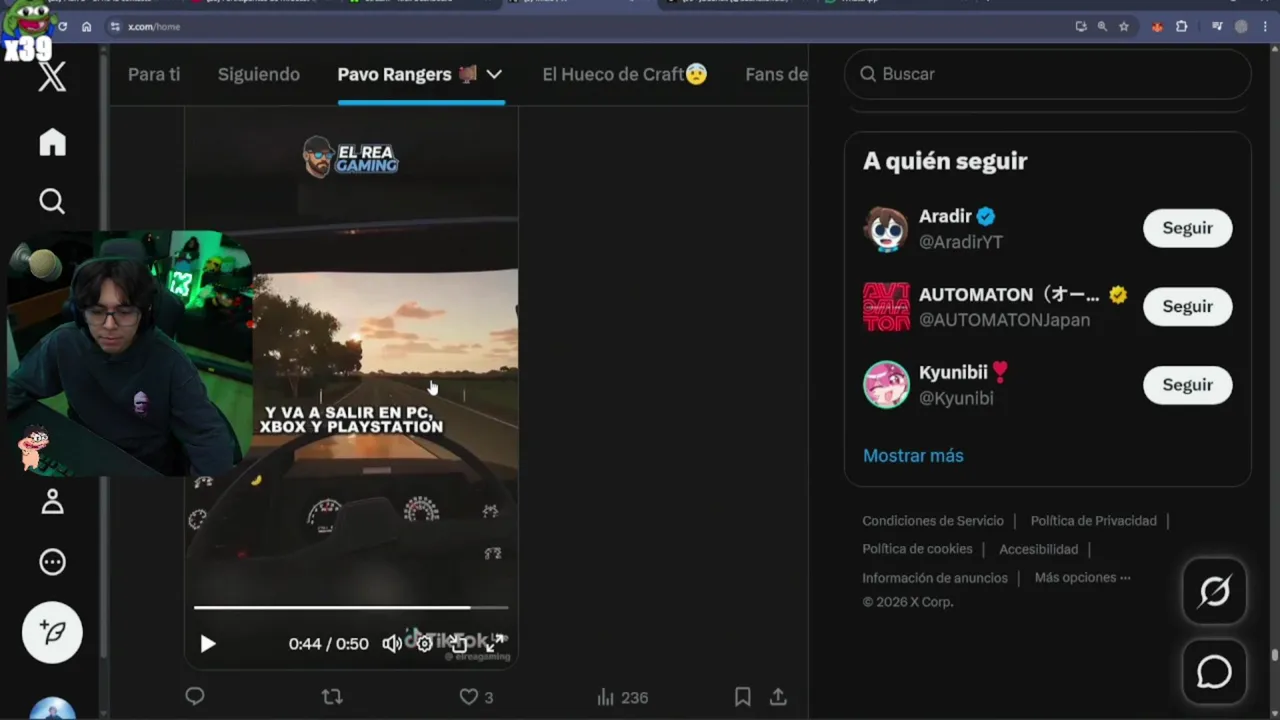The image size is (1280, 720).
Task: Open the browser extensions puzzle icon
Action: pos(1182,27)
